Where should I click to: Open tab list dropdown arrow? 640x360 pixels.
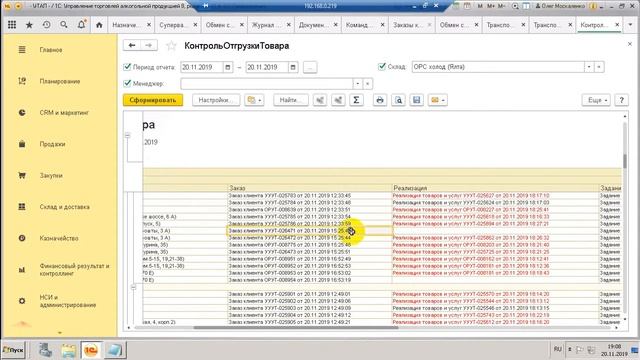630,25
